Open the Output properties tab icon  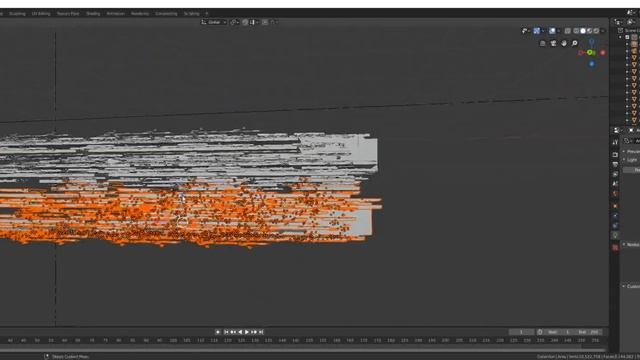pyautogui.click(x=616, y=164)
